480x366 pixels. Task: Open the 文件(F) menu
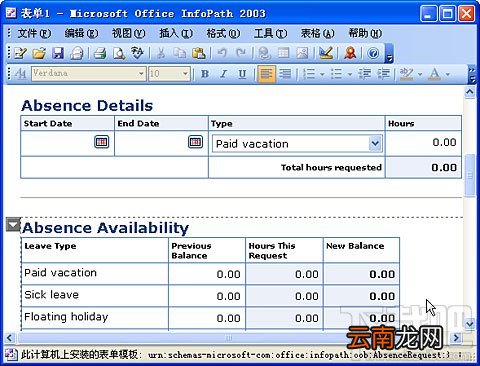coord(34,33)
